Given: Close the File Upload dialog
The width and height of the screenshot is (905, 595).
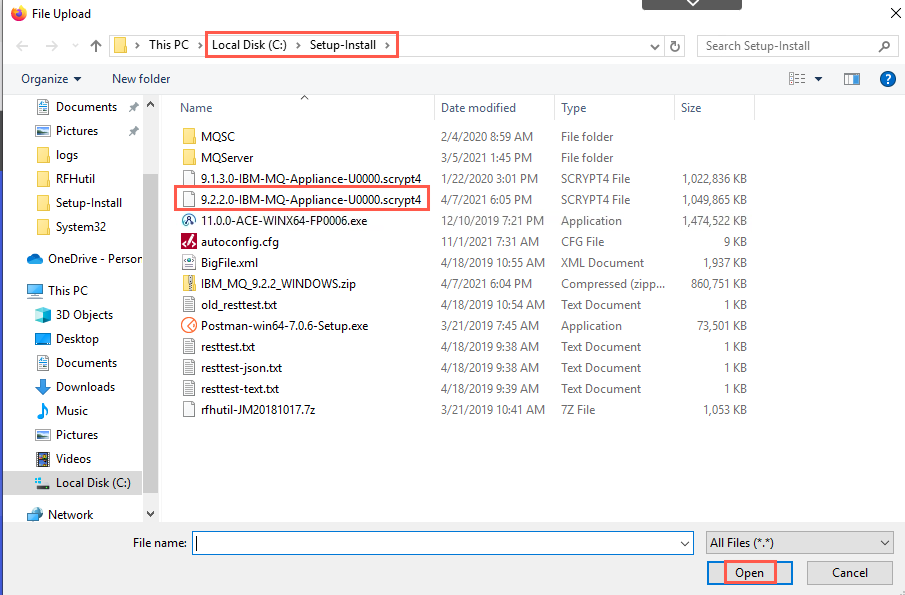Looking at the screenshot, I should (x=895, y=13).
